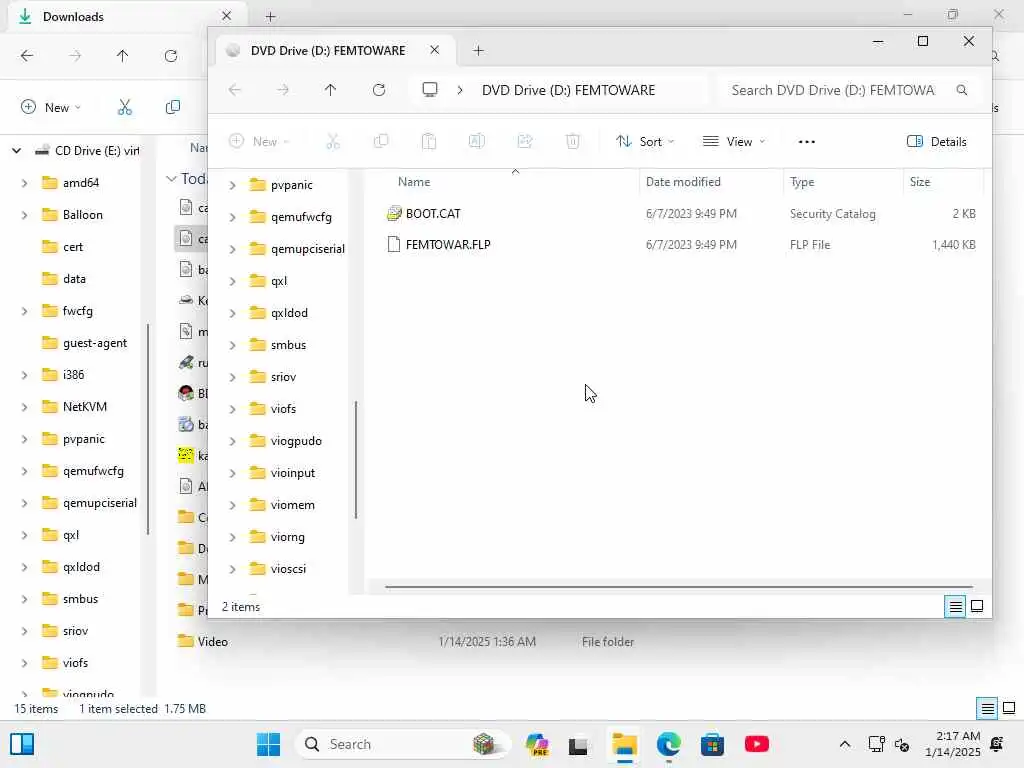This screenshot has height=768, width=1024.
Task: Click the search magnifier in DVD Drive window
Action: pyautogui.click(x=961, y=90)
